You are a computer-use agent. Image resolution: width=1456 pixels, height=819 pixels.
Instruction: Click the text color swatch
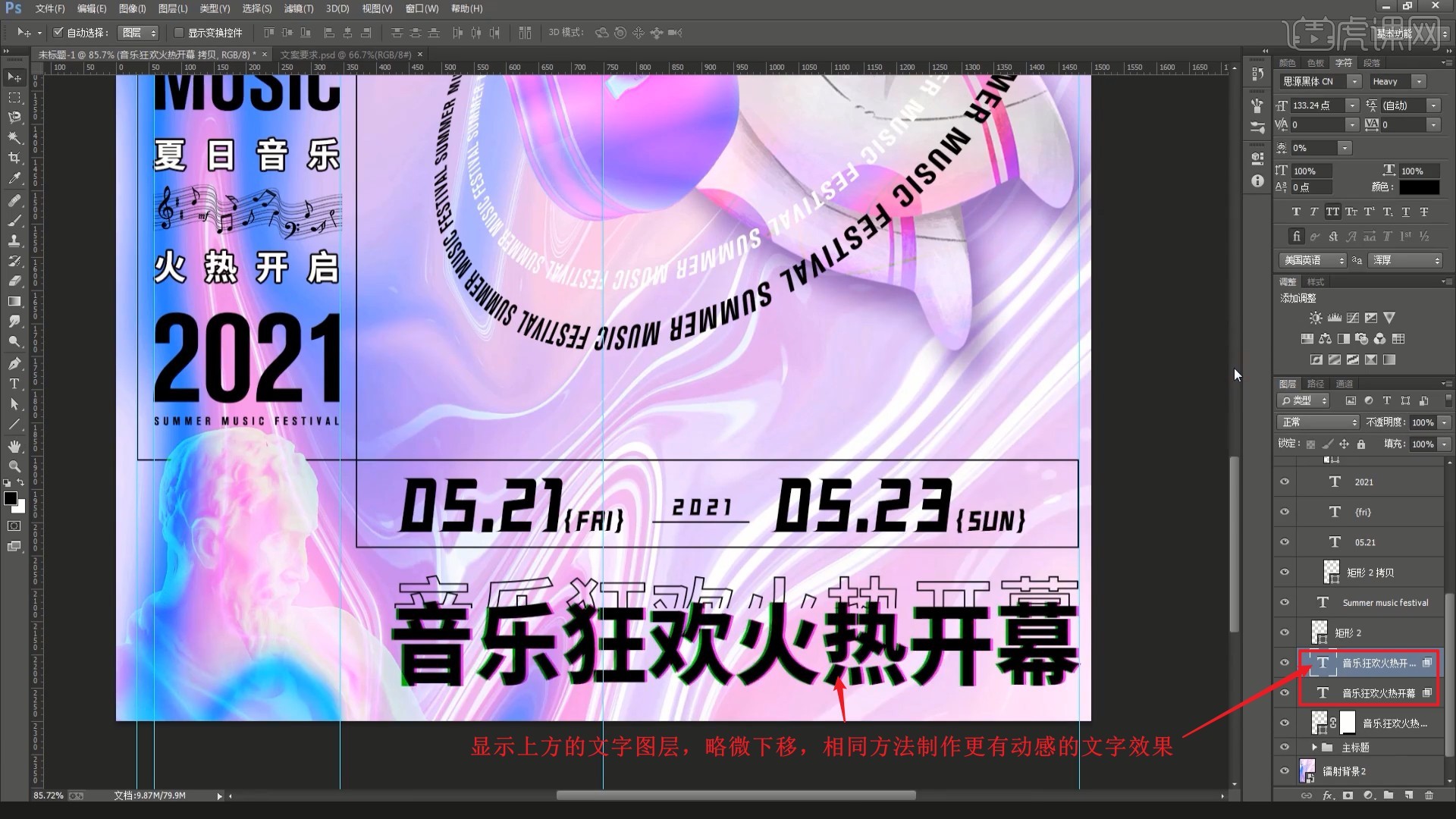point(1419,187)
